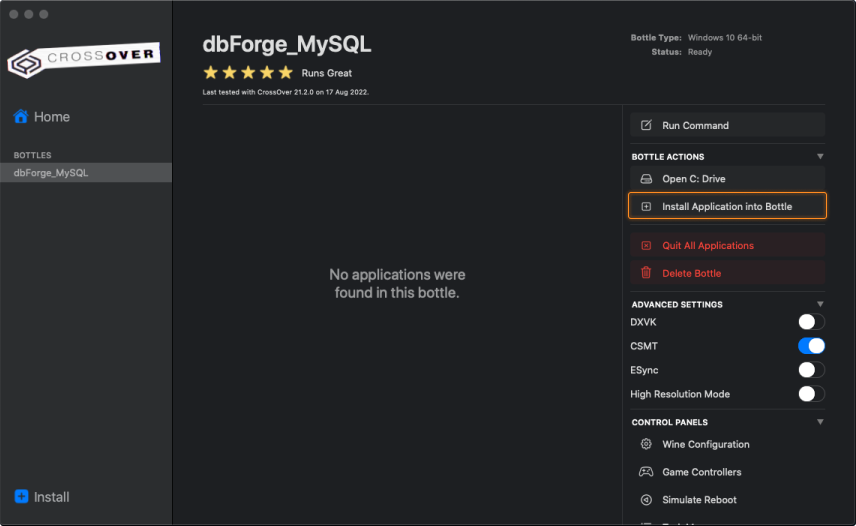Collapse the Advanced Settings section
The height and width of the screenshot is (526, 856).
pos(820,304)
